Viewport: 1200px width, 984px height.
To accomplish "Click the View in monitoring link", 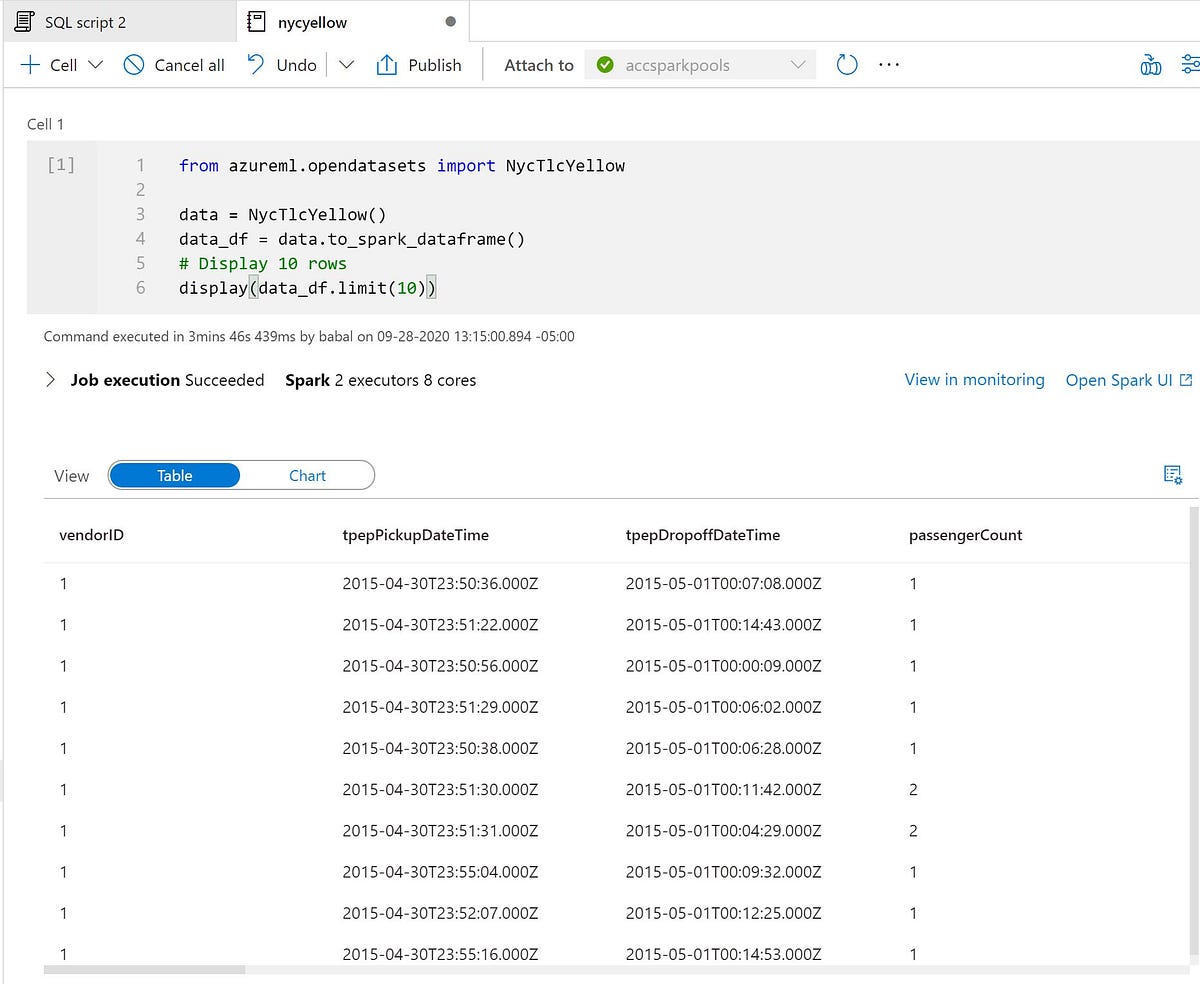I will (x=974, y=380).
